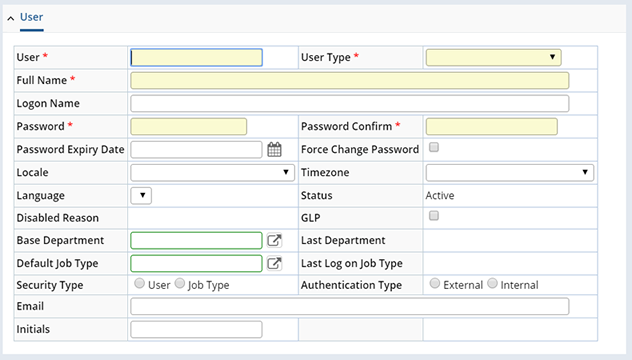Choose External authentication type
Viewport: 632px width, 360px height.
coord(434,283)
